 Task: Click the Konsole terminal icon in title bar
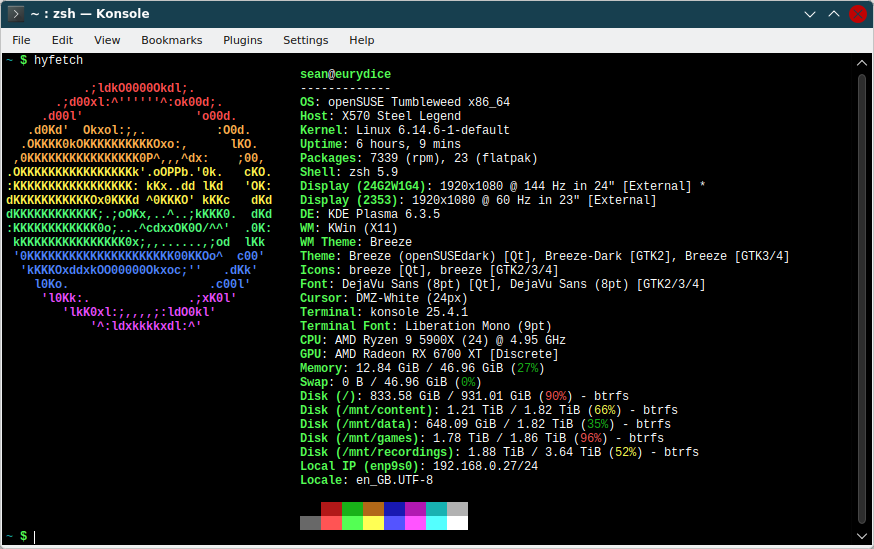[16, 13]
